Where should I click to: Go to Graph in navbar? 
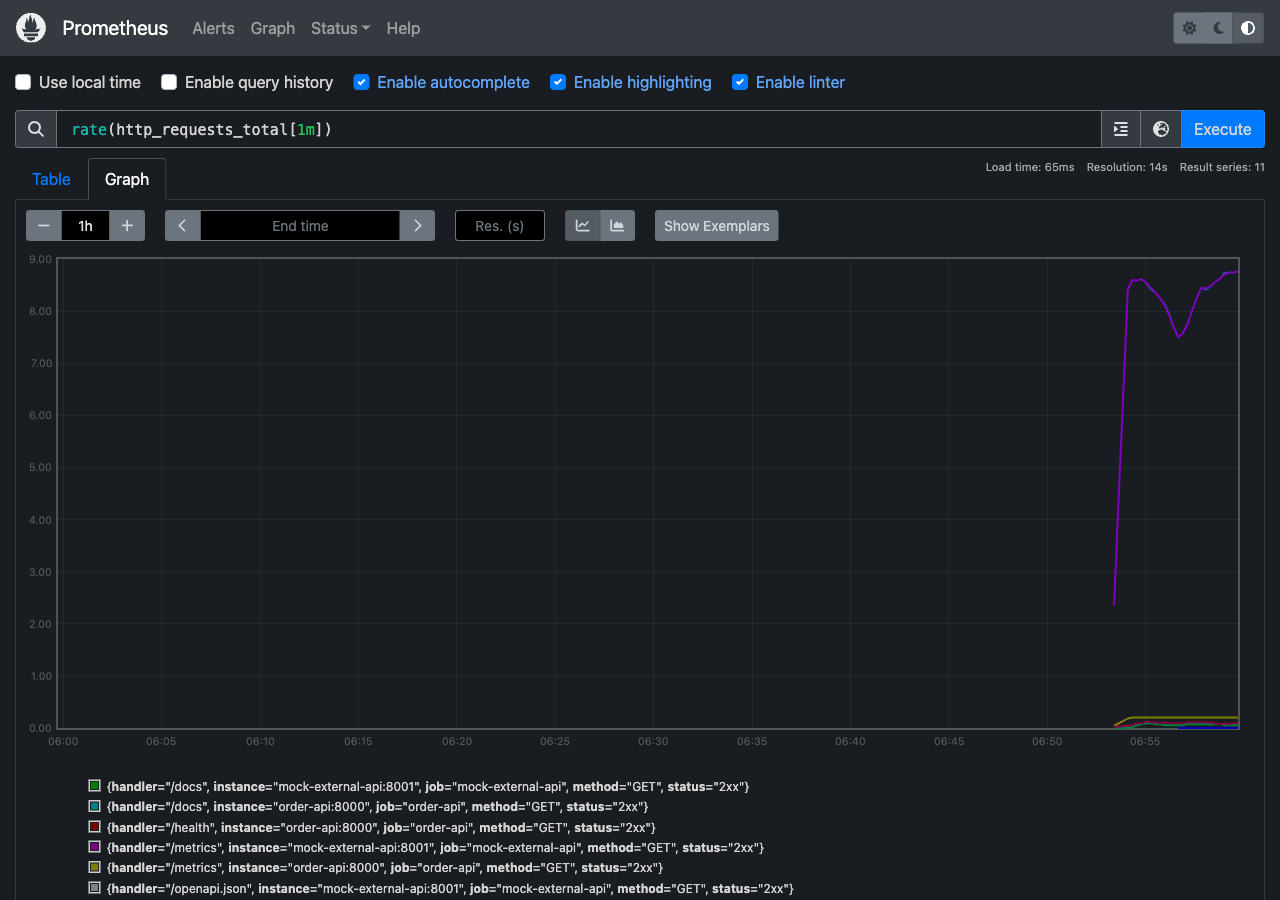pos(273,28)
